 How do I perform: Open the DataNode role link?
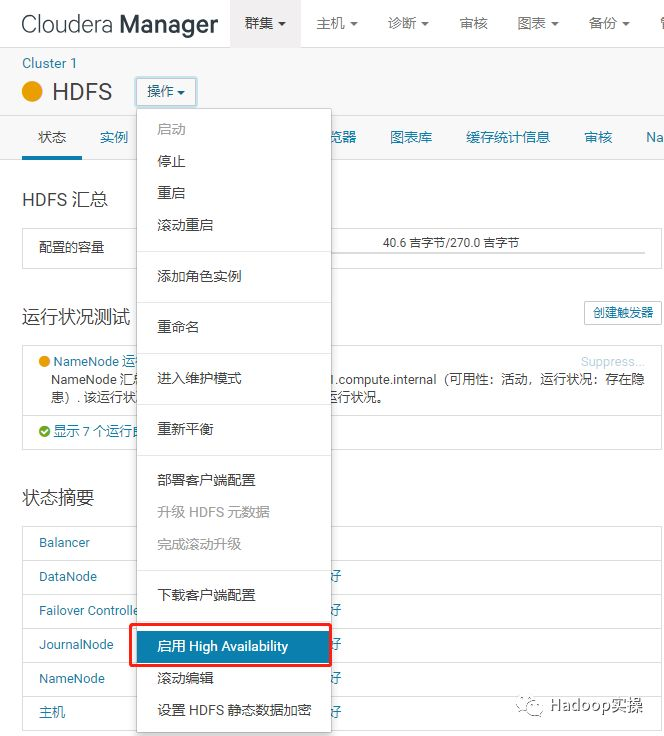coord(68,576)
